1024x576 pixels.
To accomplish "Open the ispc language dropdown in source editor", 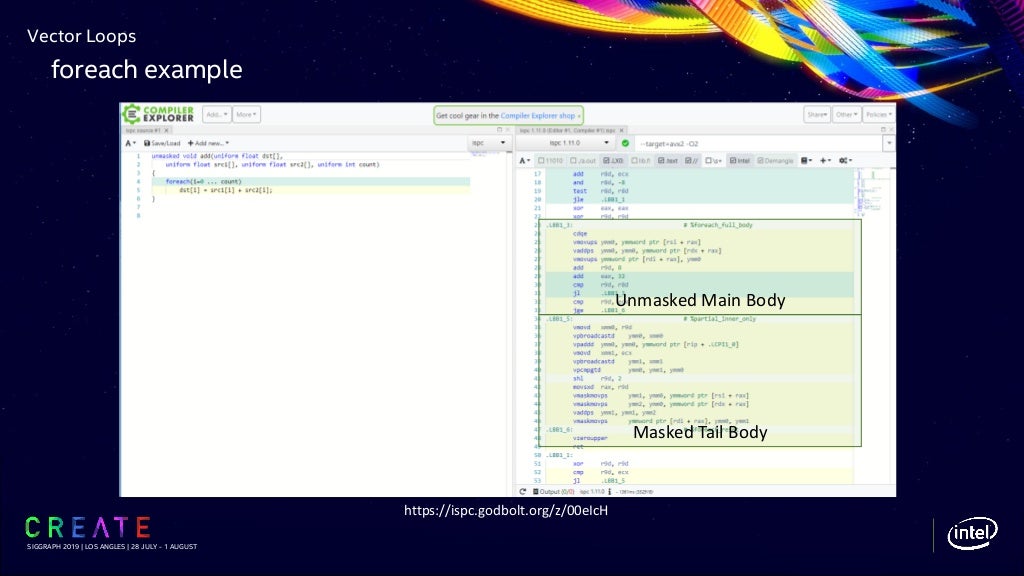I will click(x=489, y=143).
